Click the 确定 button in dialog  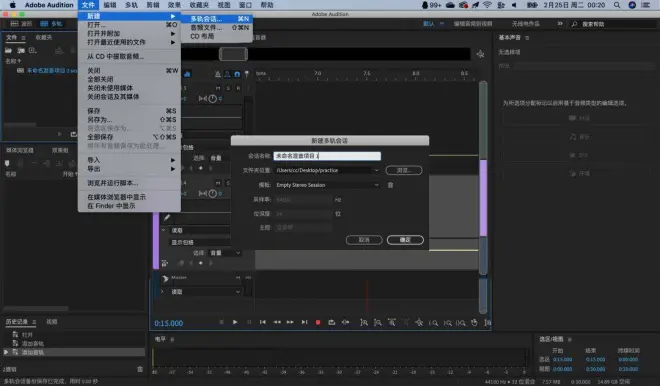point(405,240)
